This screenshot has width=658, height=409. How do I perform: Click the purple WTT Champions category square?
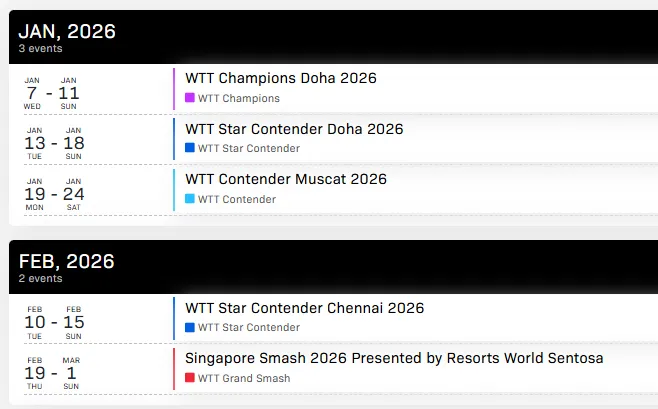(x=190, y=98)
